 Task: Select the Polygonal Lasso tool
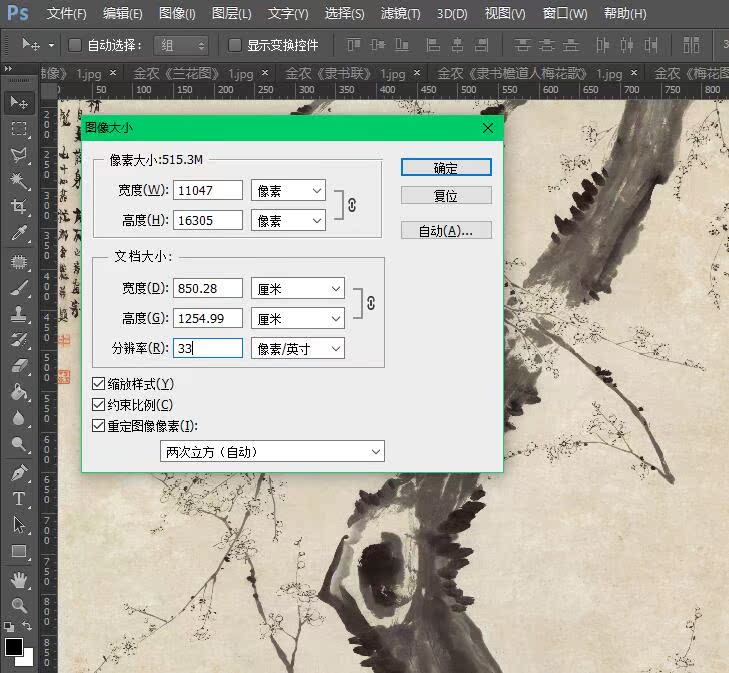tap(19, 155)
